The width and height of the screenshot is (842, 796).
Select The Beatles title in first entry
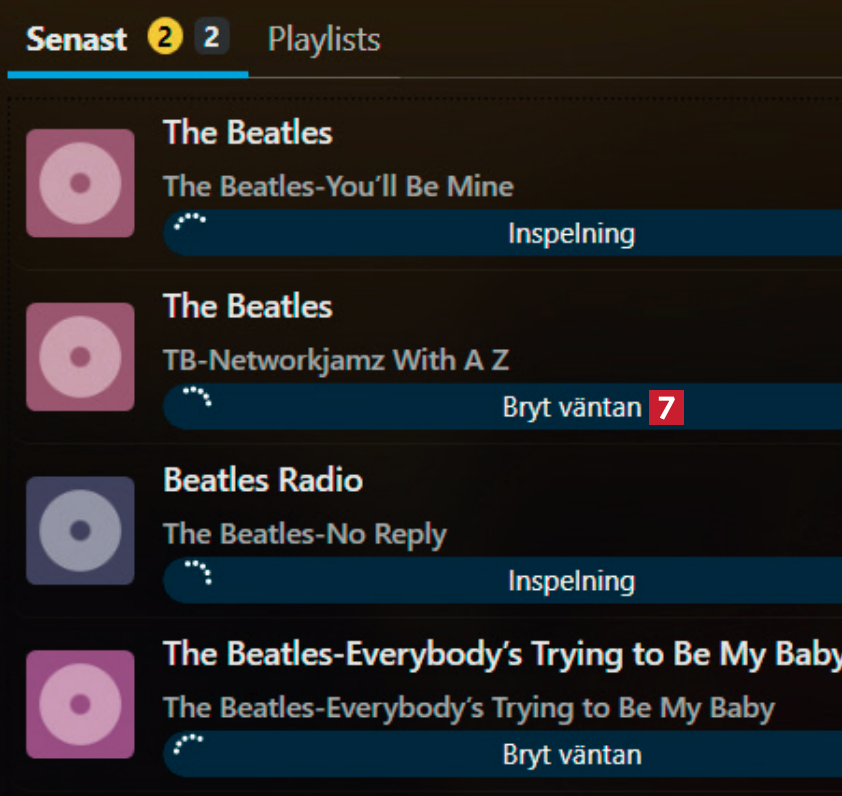click(247, 133)
